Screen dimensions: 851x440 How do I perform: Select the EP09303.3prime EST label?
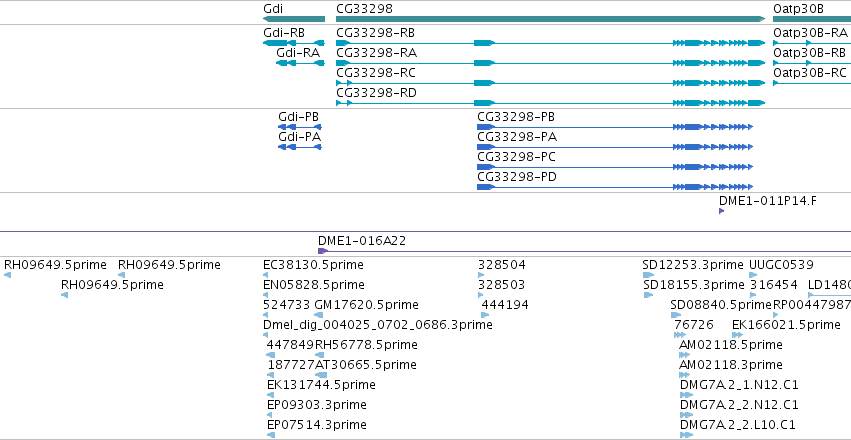(317, 405)
